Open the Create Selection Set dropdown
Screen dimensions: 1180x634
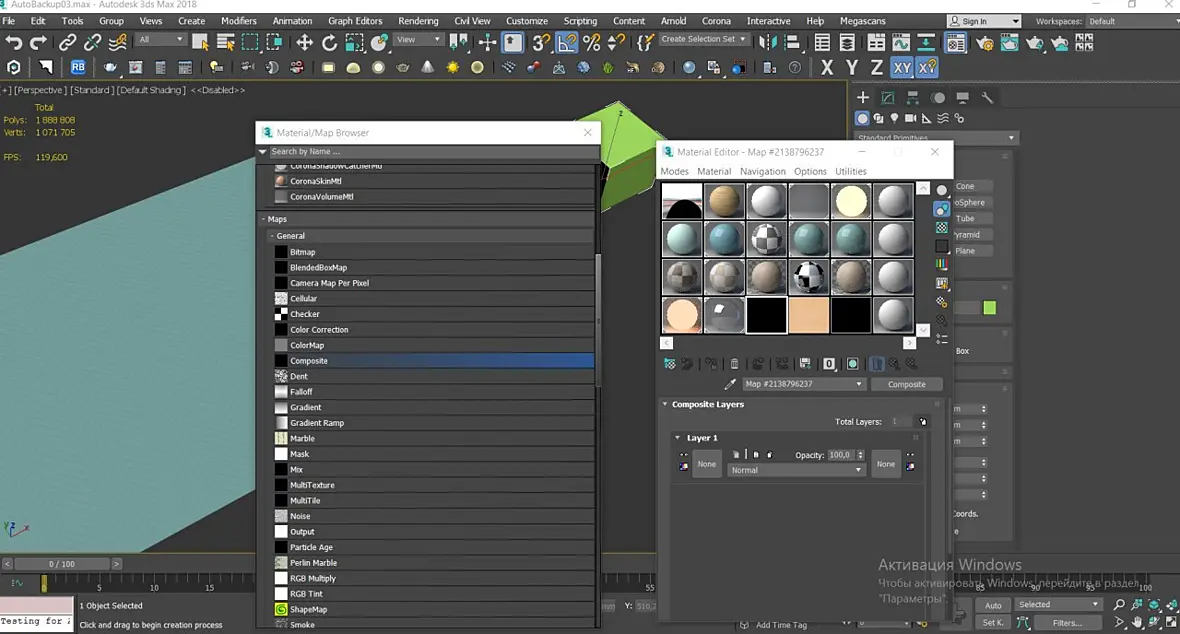pyautogui.click(x=704, y=39)
